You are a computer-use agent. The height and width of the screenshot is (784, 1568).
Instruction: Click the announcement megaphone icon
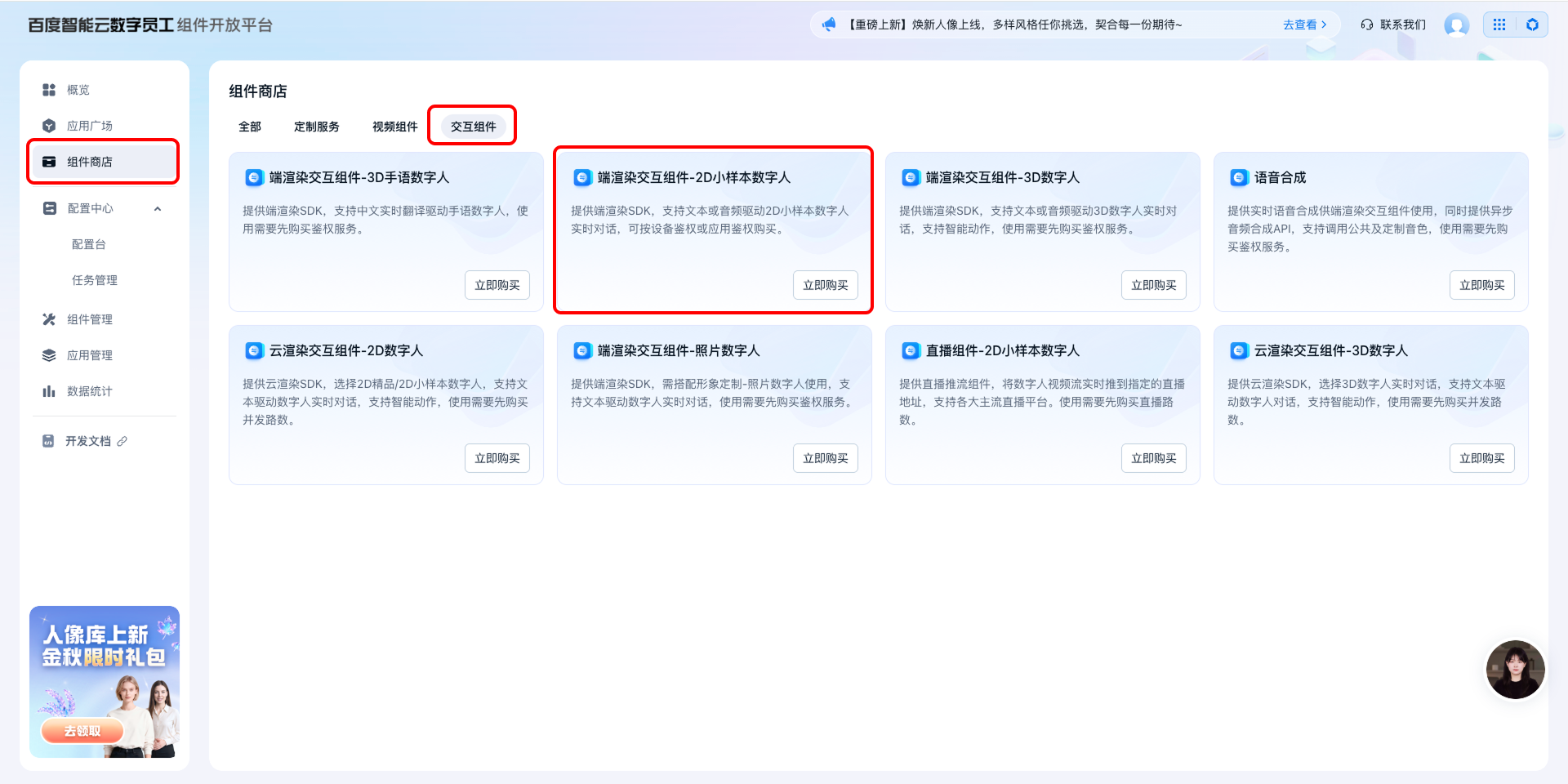tap(829, 24)
